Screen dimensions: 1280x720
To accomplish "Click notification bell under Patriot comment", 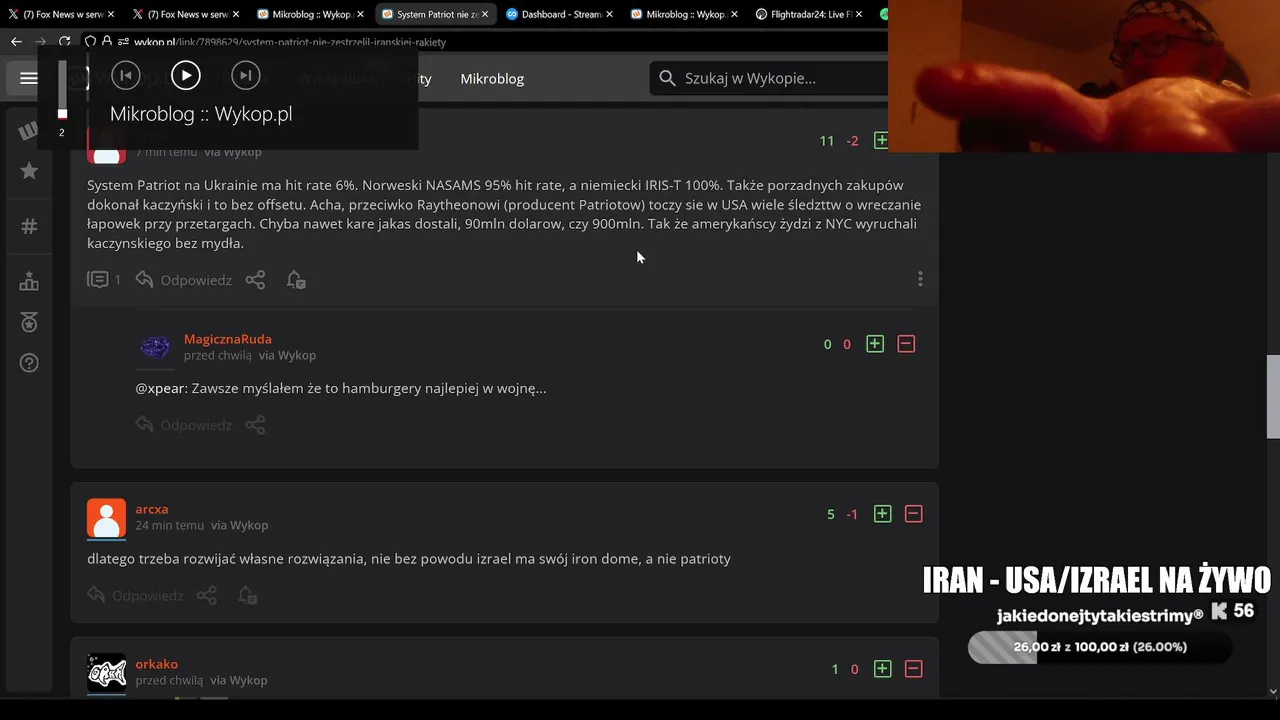I will pos(296,280).
